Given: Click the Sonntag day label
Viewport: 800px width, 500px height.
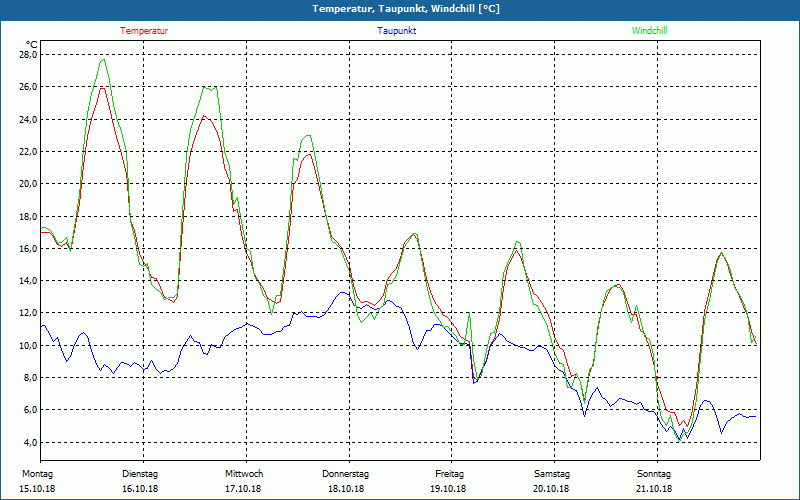Looking at the screenshot, I should click(x=654, y=474).
